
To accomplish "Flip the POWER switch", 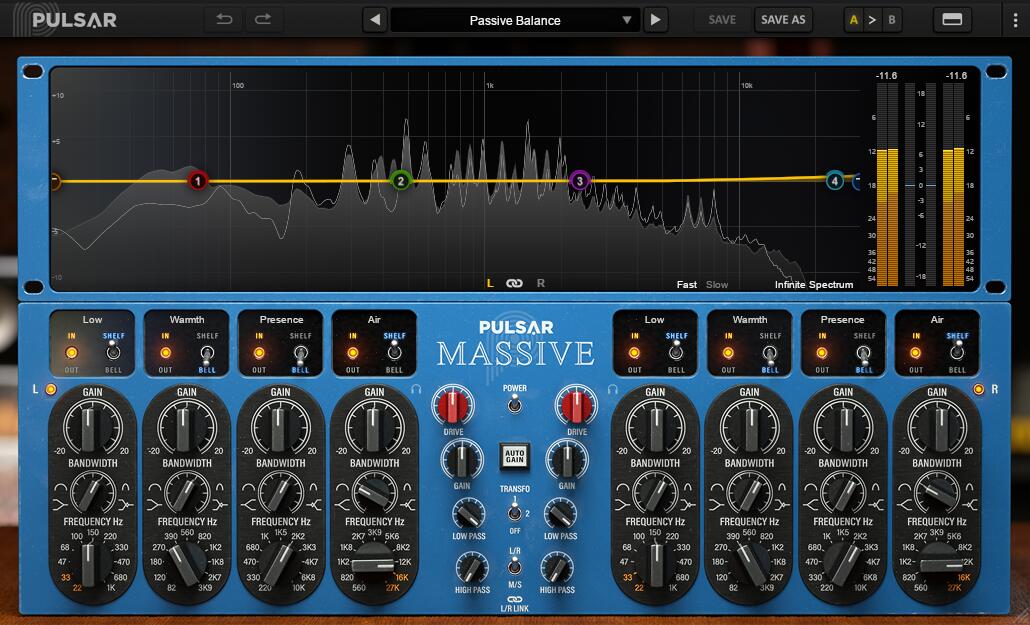I will click(x=514, y=404).
